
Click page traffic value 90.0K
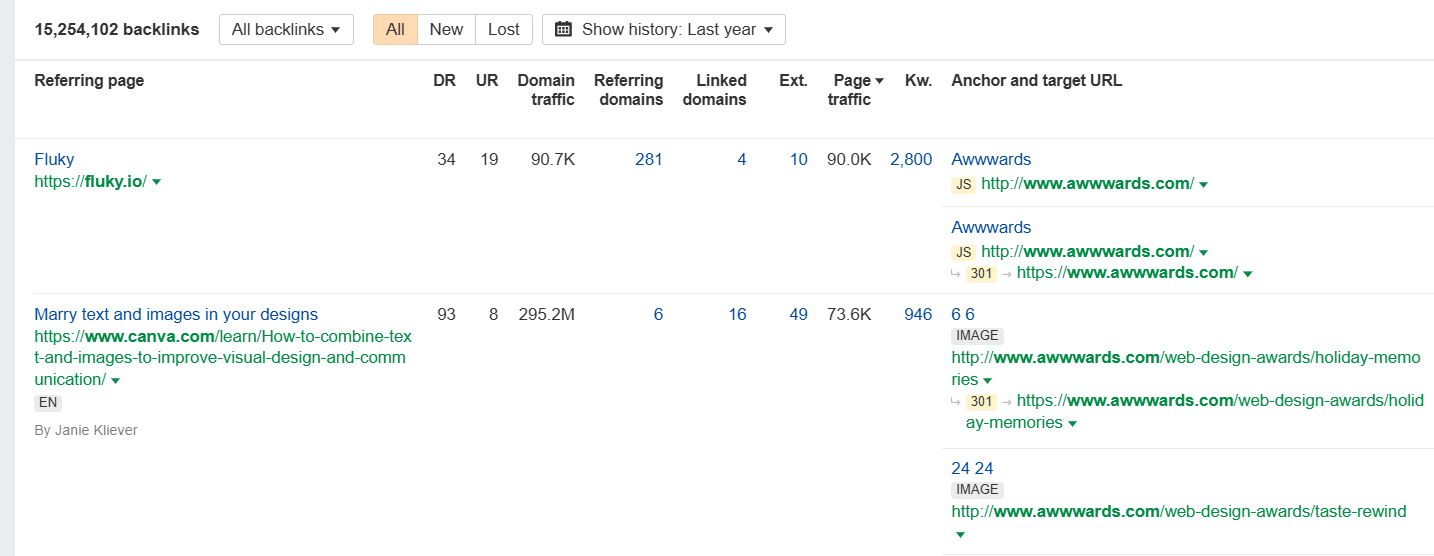(x=849, y=159)
